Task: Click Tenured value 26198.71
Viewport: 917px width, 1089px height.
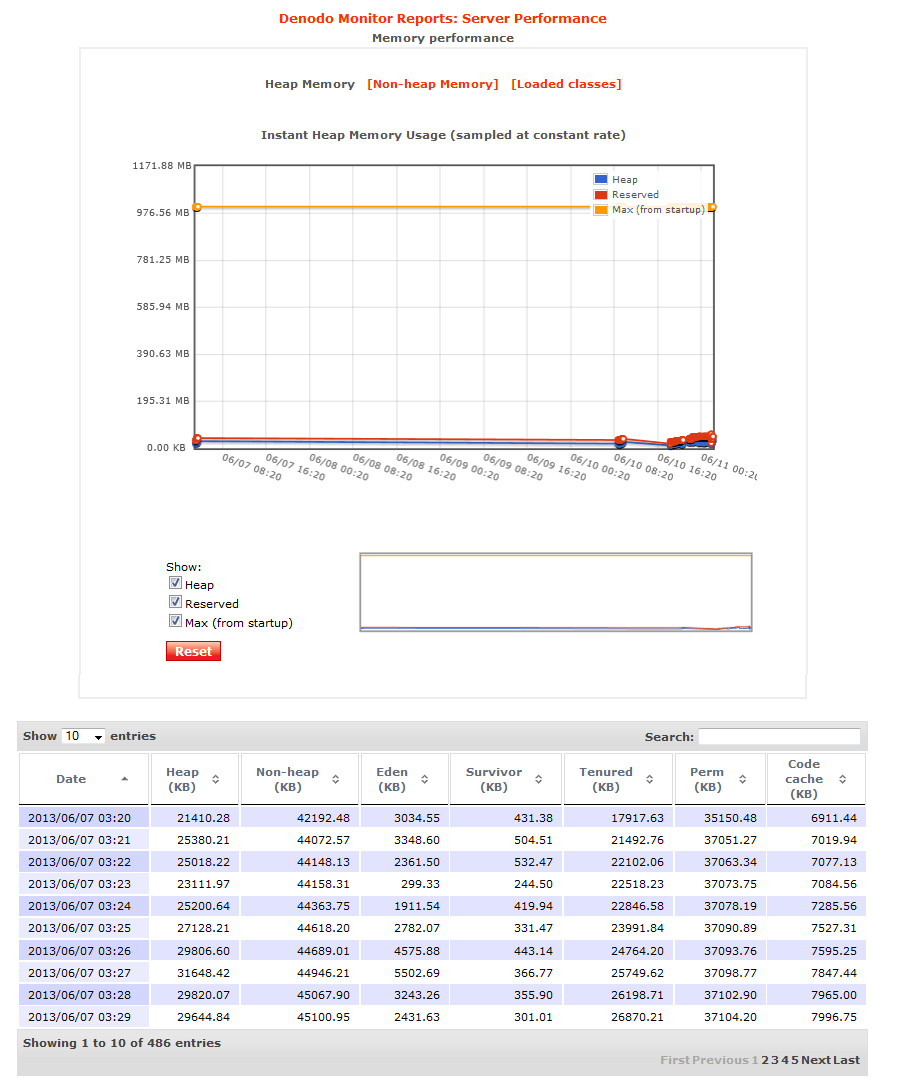Action: coord(637,995)
